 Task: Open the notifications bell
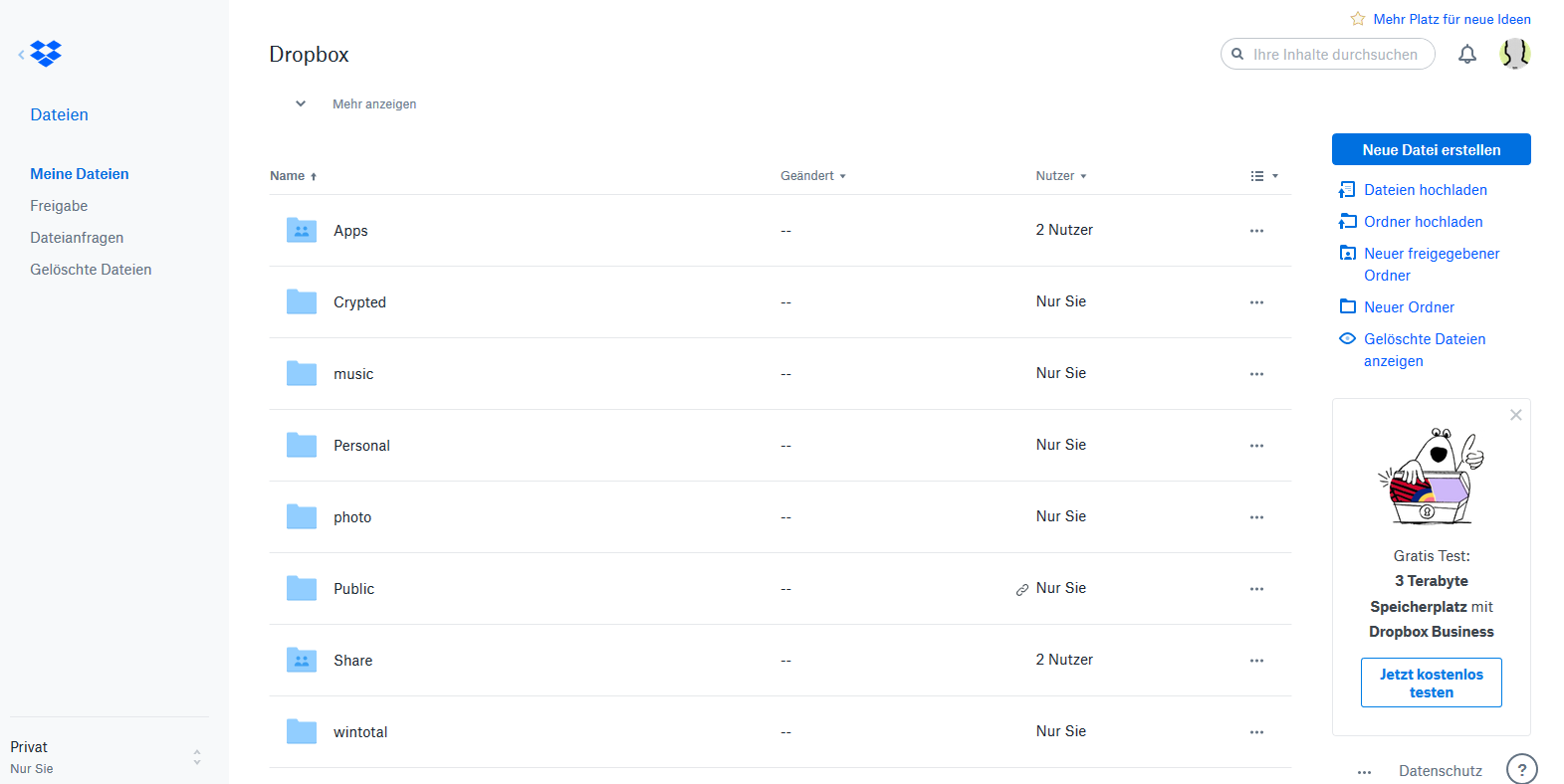pos(1466,55)
